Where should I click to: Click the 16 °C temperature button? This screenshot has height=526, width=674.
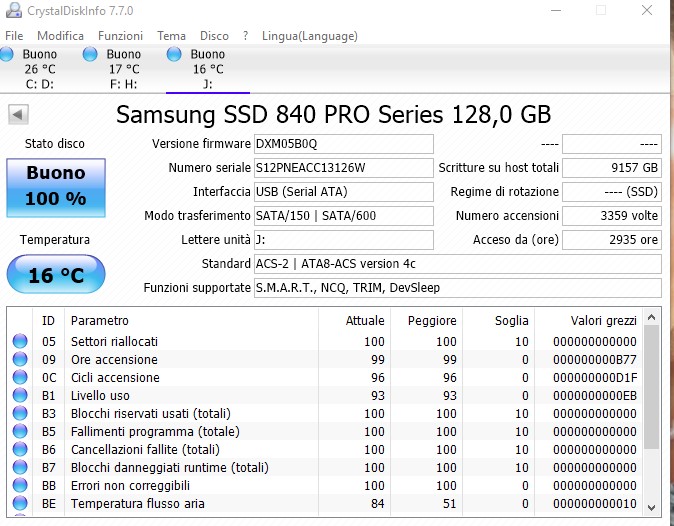point(56,274)
